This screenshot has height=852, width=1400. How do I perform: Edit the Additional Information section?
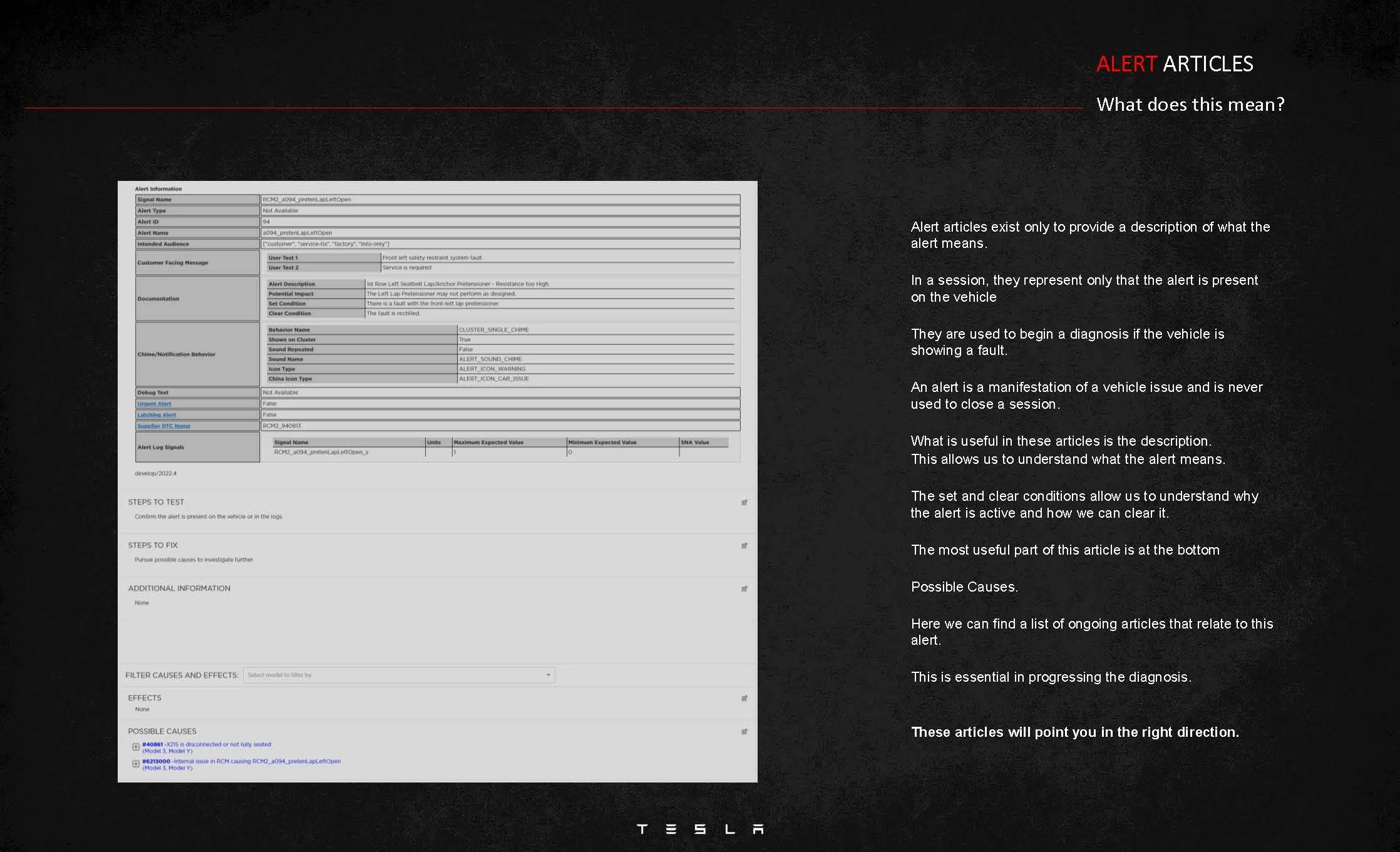(744, 589)
